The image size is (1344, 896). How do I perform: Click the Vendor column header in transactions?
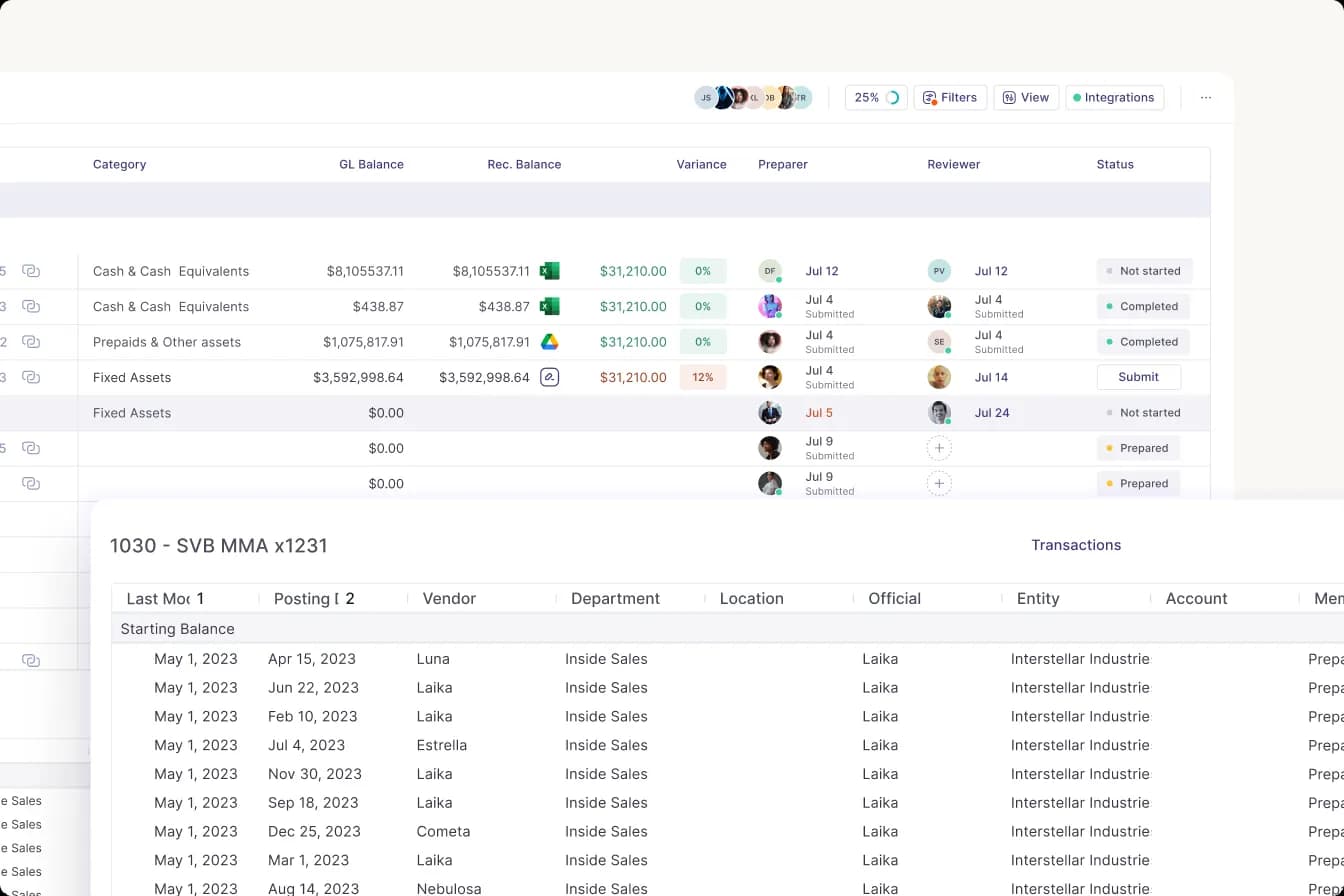pos(449,598)
